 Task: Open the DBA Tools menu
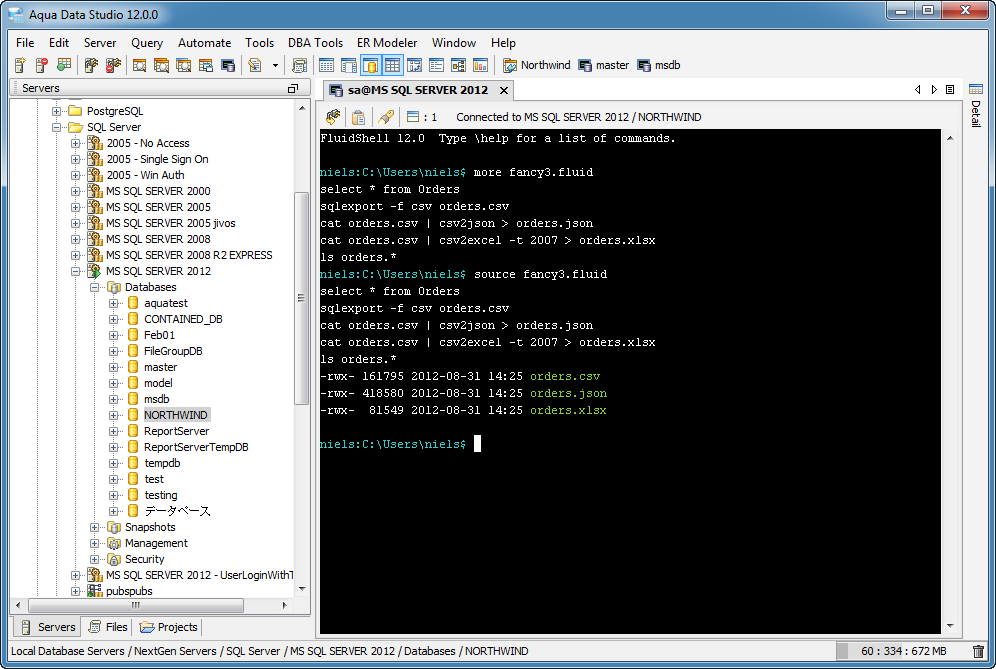tap(315, 43)
